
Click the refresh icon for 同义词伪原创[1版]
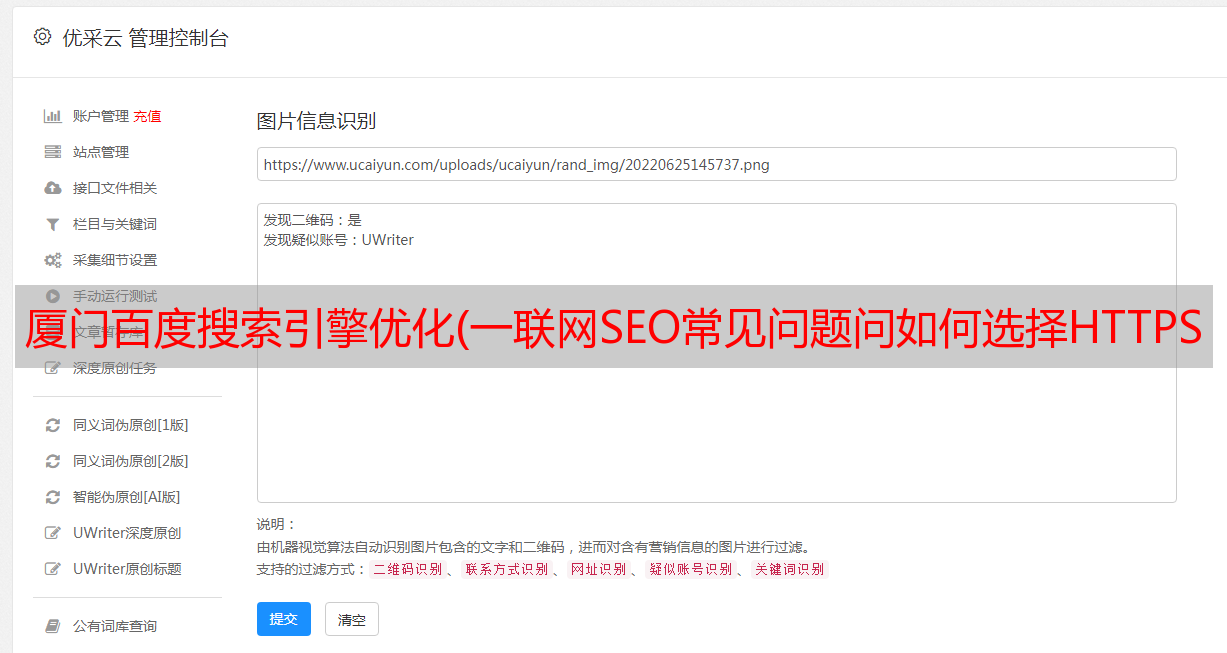(x=53, y=425)
